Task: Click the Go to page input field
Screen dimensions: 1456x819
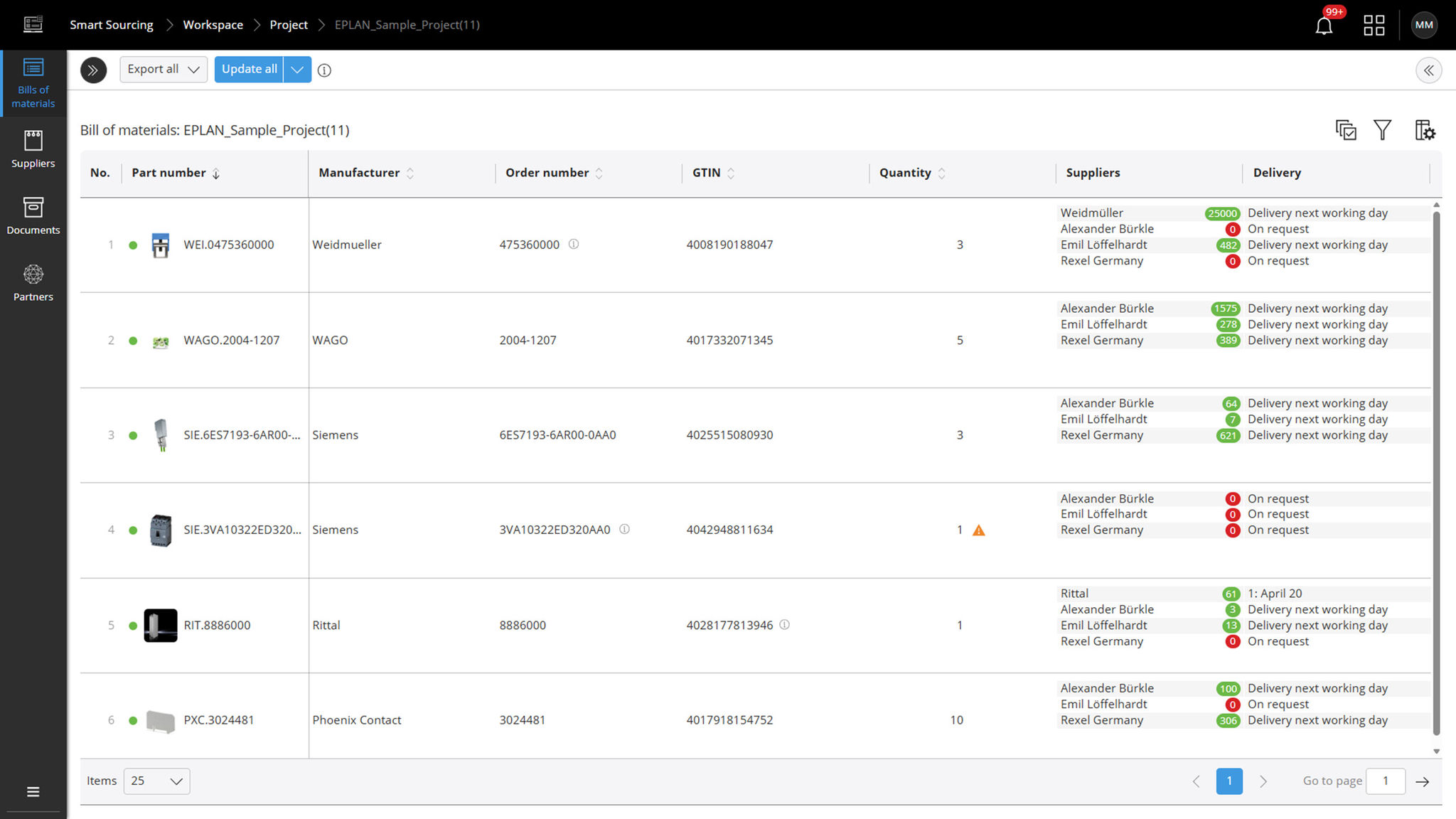Action: 1386,781
